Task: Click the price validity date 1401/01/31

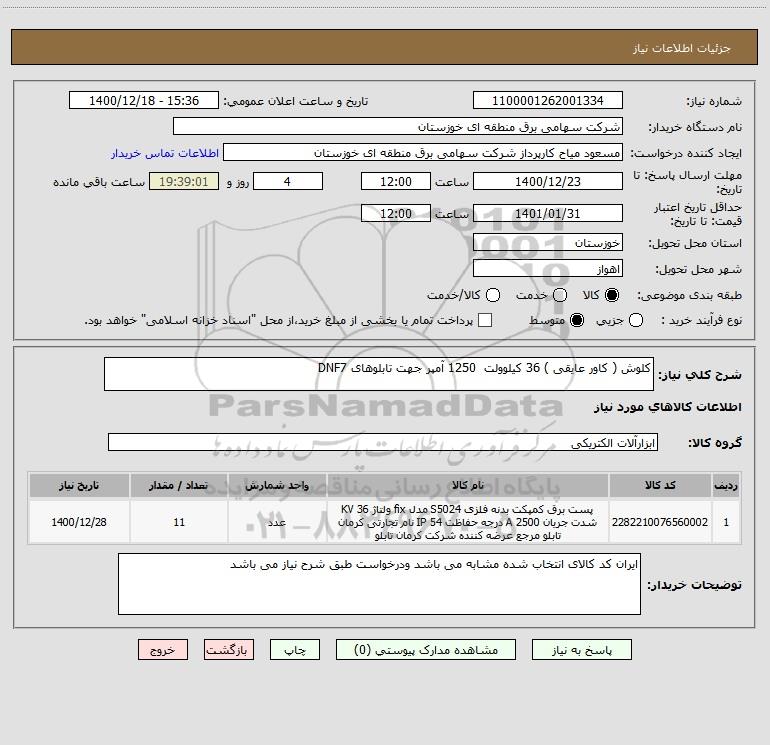Action: (x=548, y=213)
